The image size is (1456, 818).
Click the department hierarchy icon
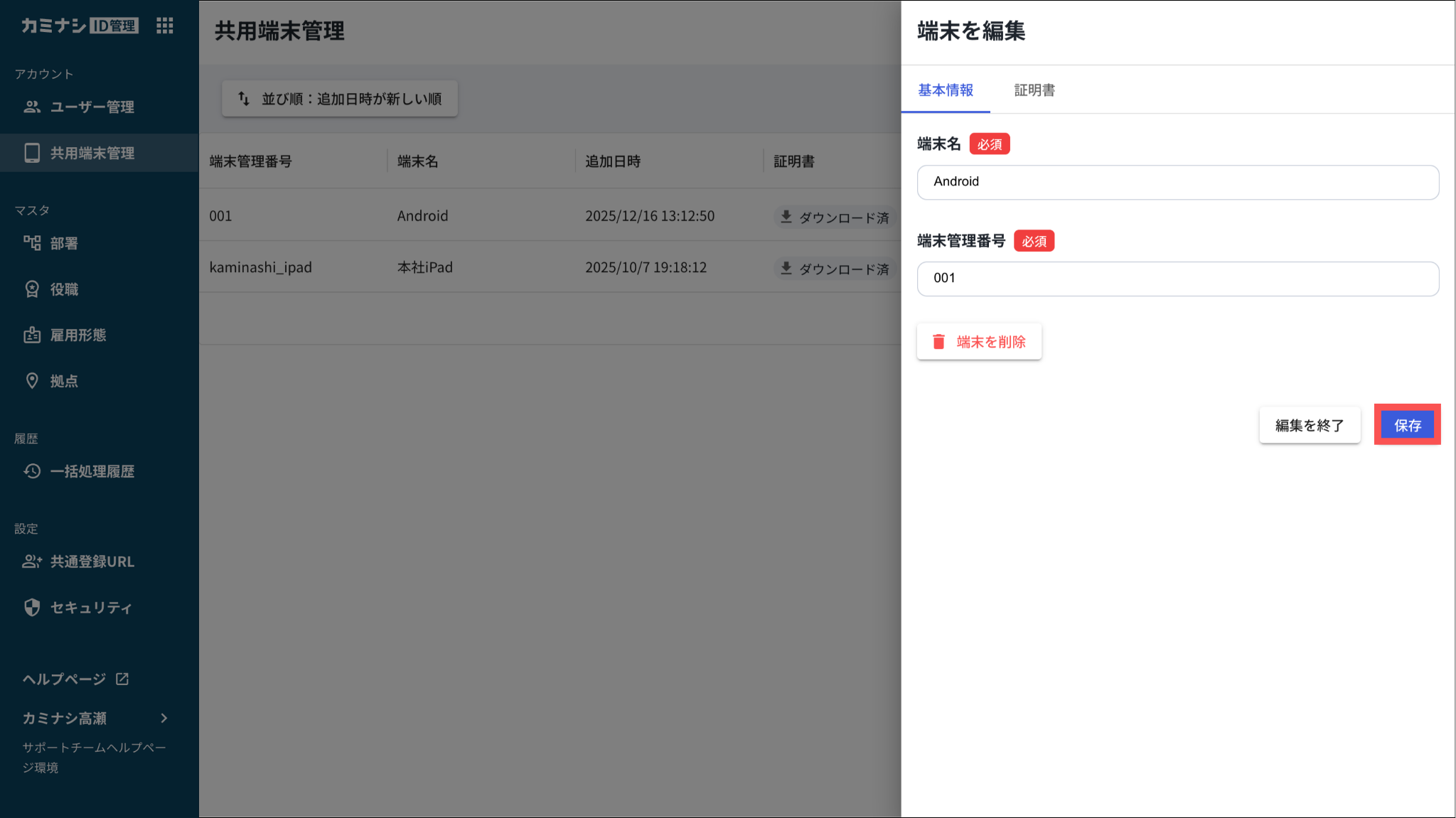point(32,243)
